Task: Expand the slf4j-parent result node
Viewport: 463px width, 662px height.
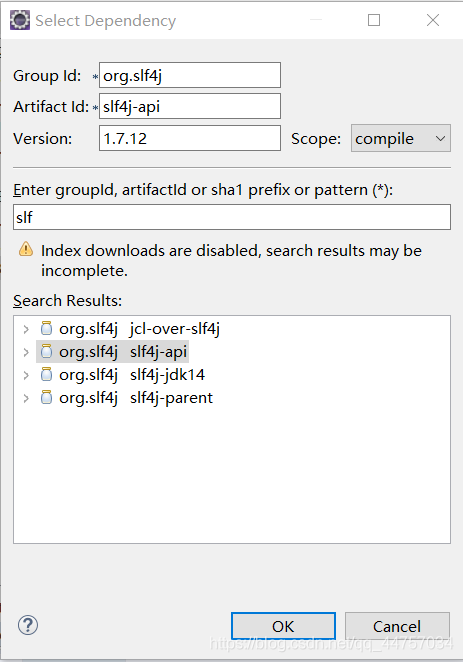Action: click(x=26, y=398)
